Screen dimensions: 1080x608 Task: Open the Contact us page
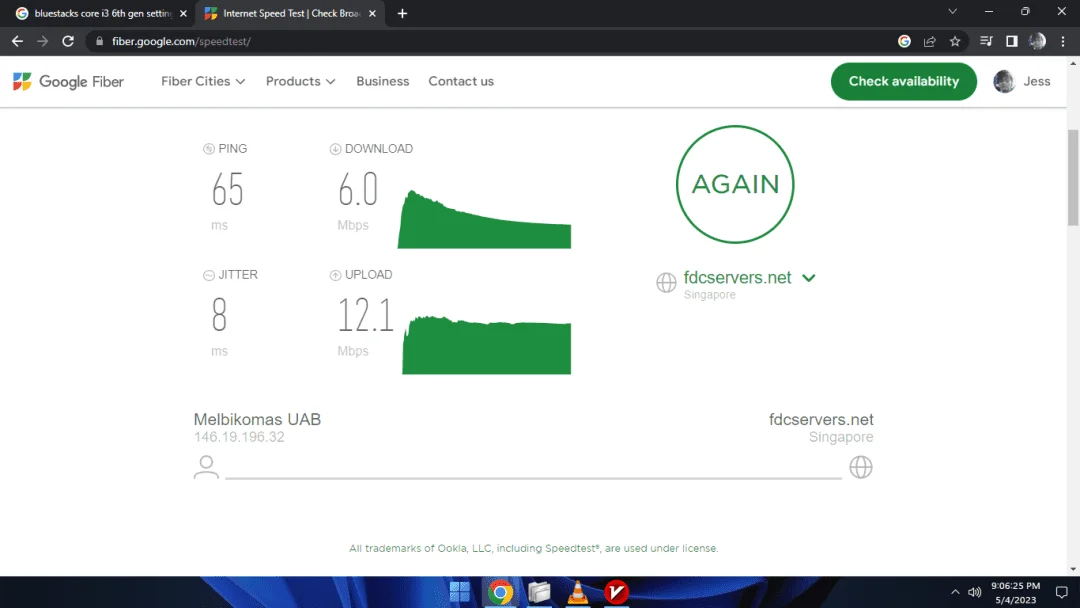click(461, 81)
